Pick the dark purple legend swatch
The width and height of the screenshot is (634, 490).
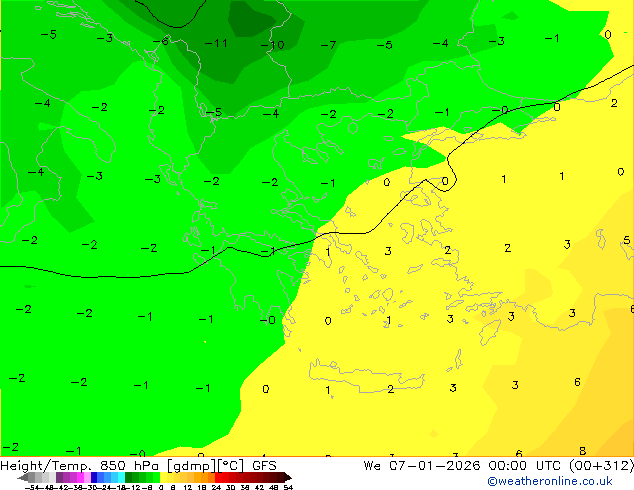coord(59,477)
